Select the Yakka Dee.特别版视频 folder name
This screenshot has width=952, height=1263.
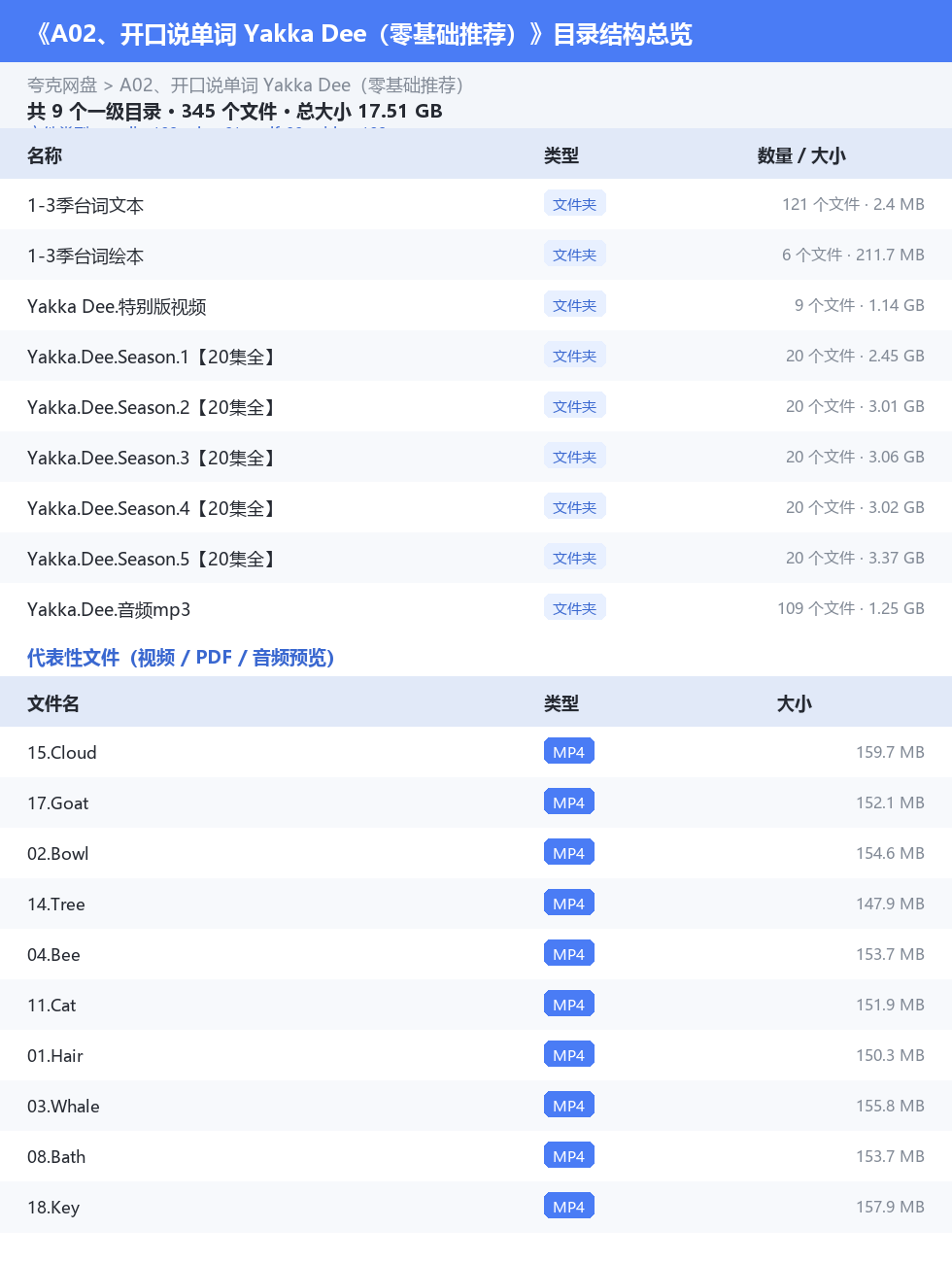pyautogui.click(x=117, y=306)
